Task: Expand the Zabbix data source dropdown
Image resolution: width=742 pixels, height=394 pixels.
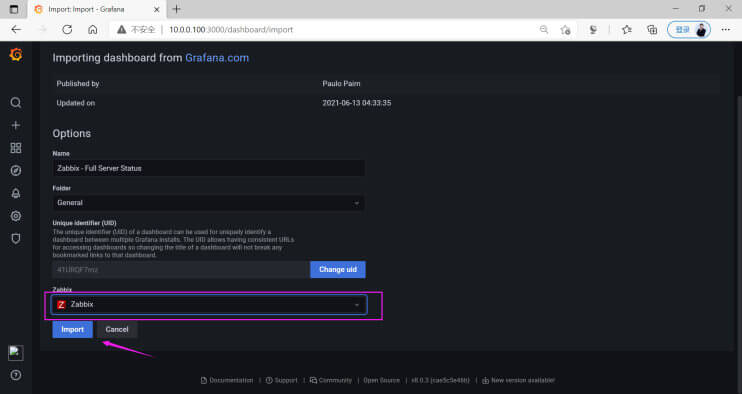Action: [x=209, y=305]
